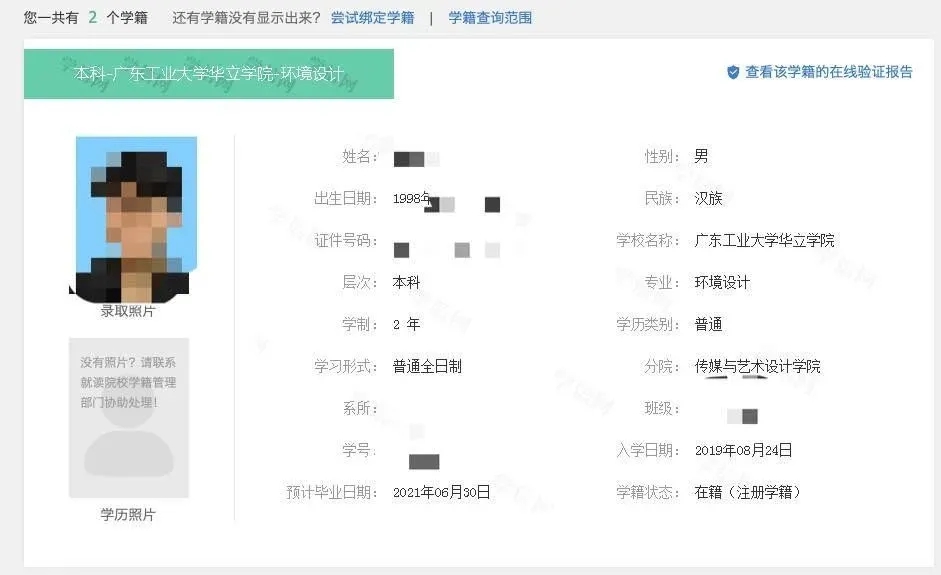Image resolution: width=941 pixels, height=575 pixels.
Task: Click the 学历照片 caption text
Action: click(x=128, y=514)
